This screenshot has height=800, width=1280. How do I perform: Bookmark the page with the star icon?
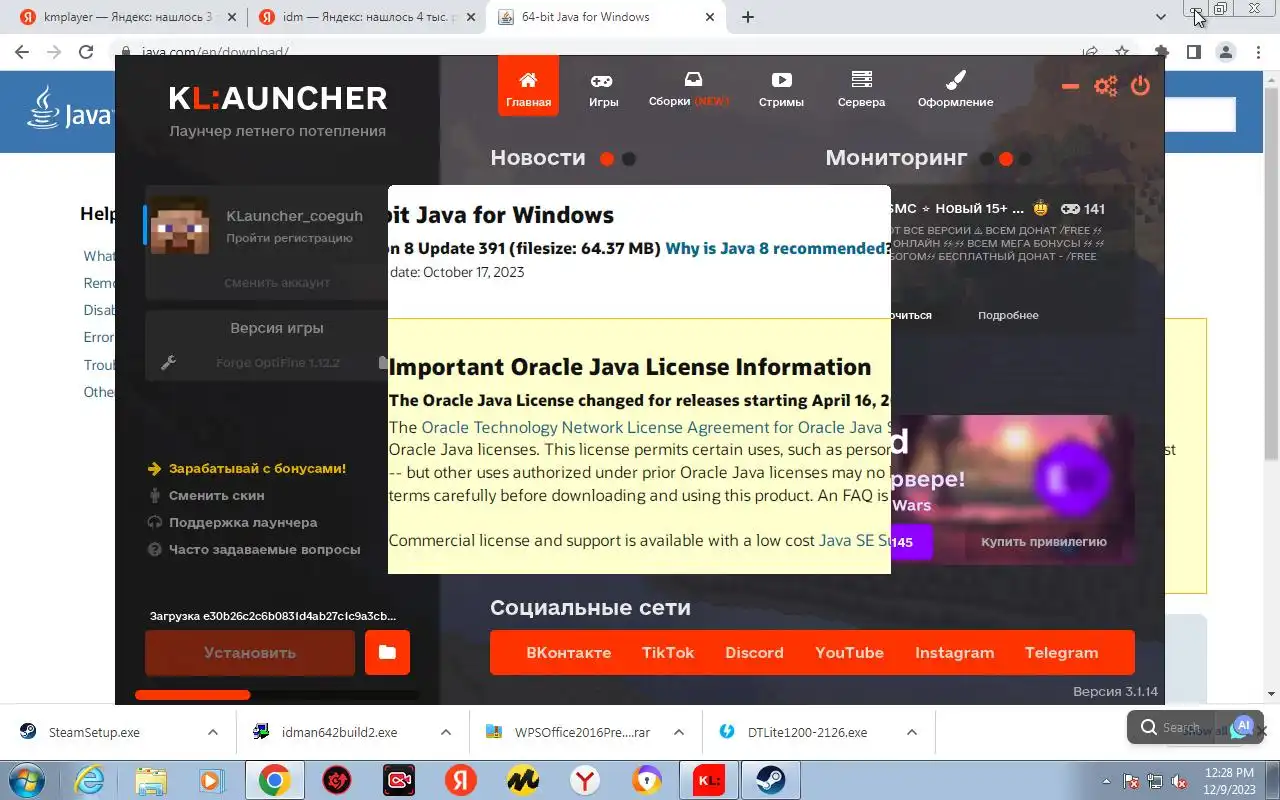(1122, 52)
